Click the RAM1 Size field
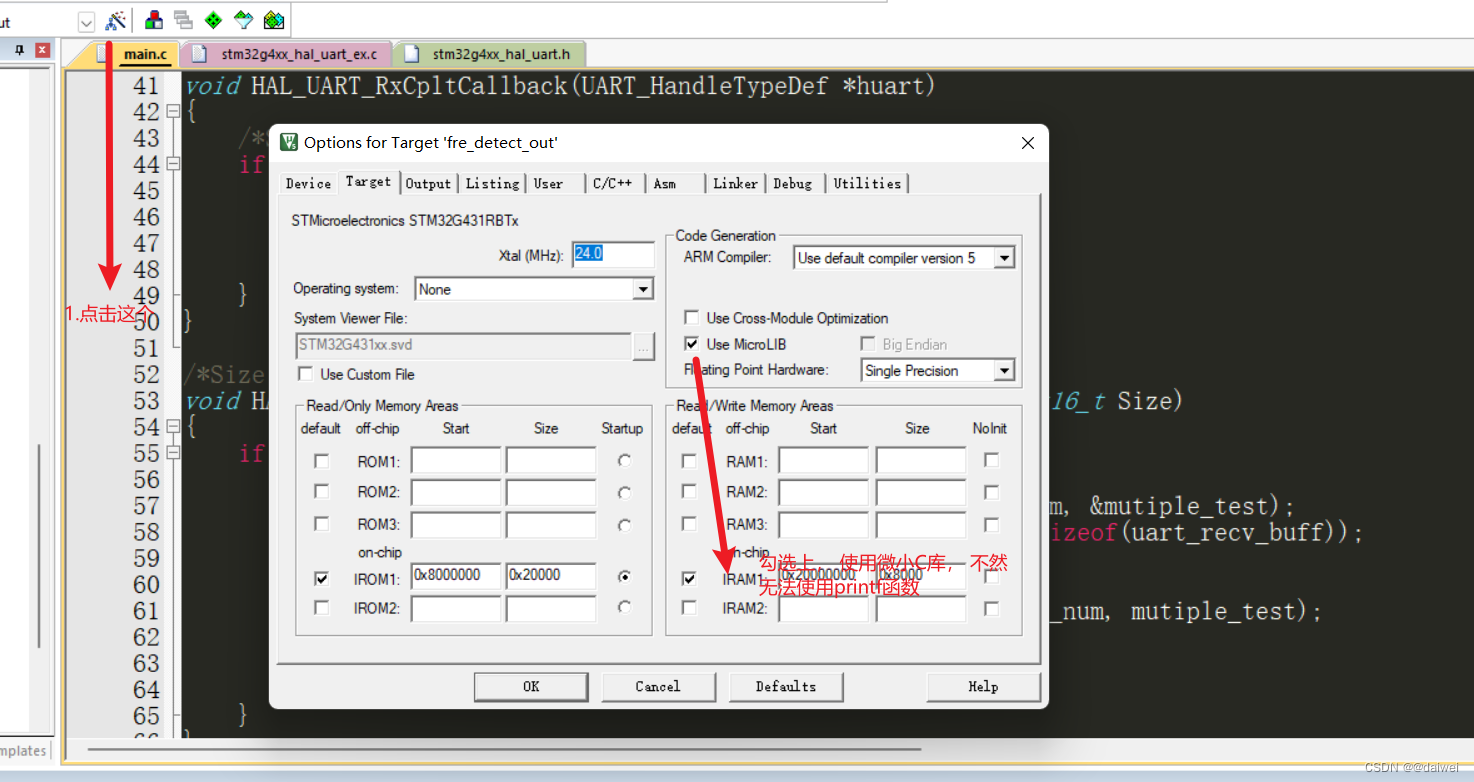This screenshot has width=1474, height=782. [x=921, y=461]
